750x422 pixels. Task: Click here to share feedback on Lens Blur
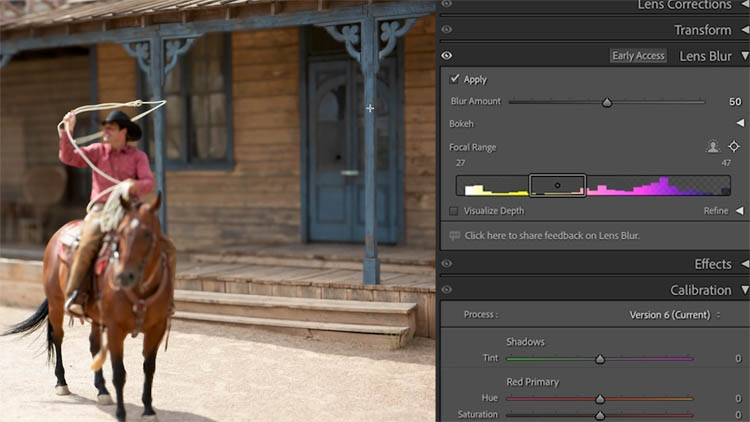552,235
